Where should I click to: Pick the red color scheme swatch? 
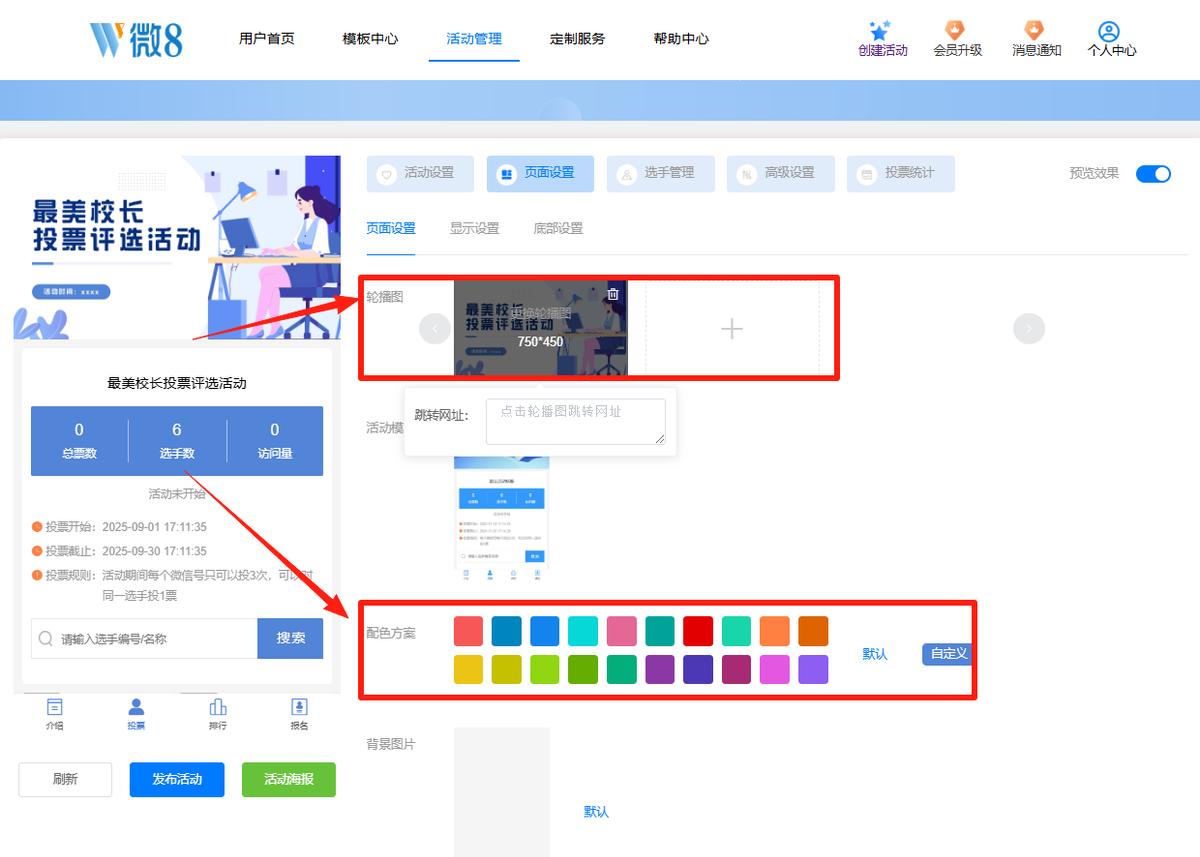tap(698, 631)
